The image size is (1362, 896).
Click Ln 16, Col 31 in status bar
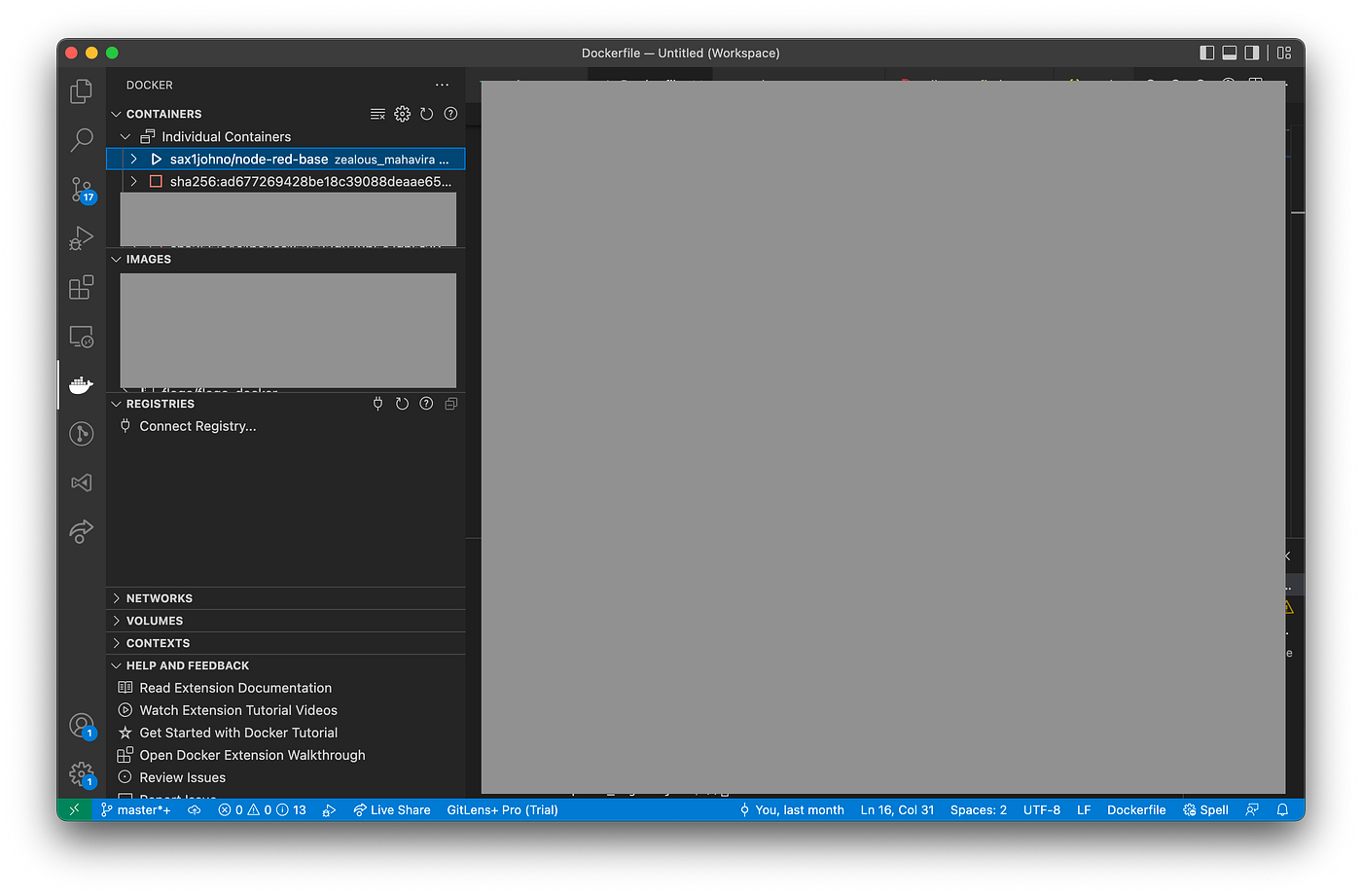(897, 809)
